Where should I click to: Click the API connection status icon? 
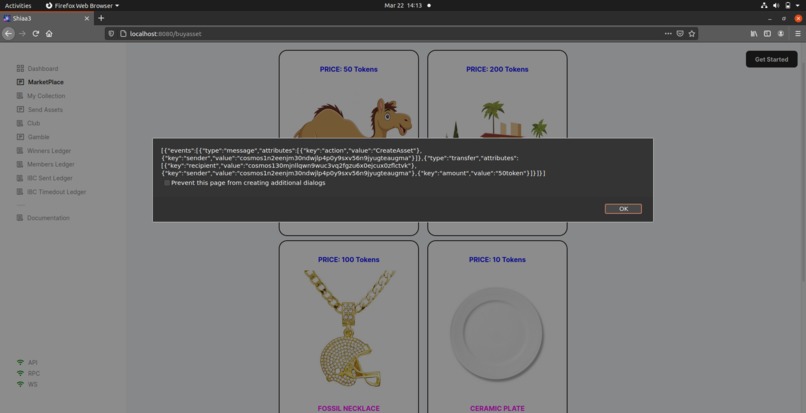tap(20, 363)
